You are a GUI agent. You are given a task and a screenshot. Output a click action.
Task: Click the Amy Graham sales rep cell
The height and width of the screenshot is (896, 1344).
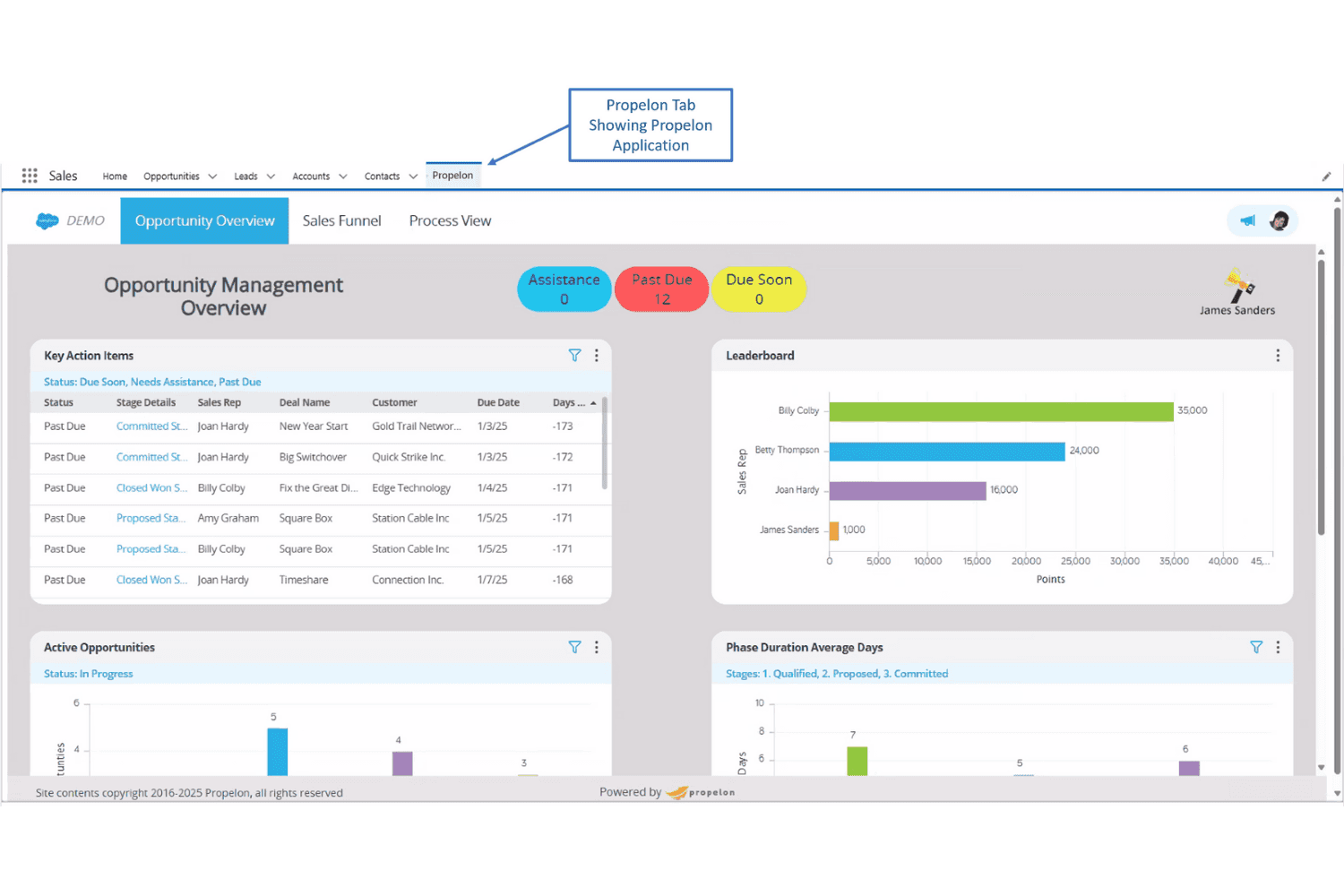coord(228,519)
